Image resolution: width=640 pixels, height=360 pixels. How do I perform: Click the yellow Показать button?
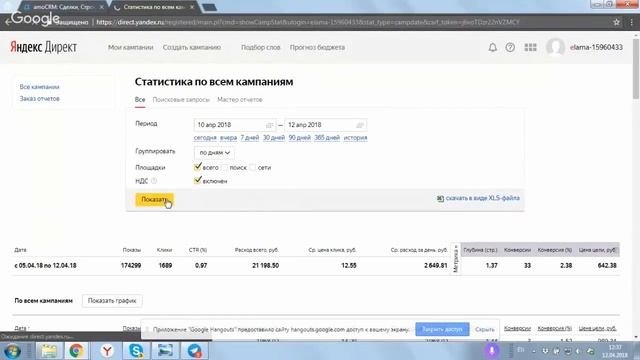click(x=154, y=200)
